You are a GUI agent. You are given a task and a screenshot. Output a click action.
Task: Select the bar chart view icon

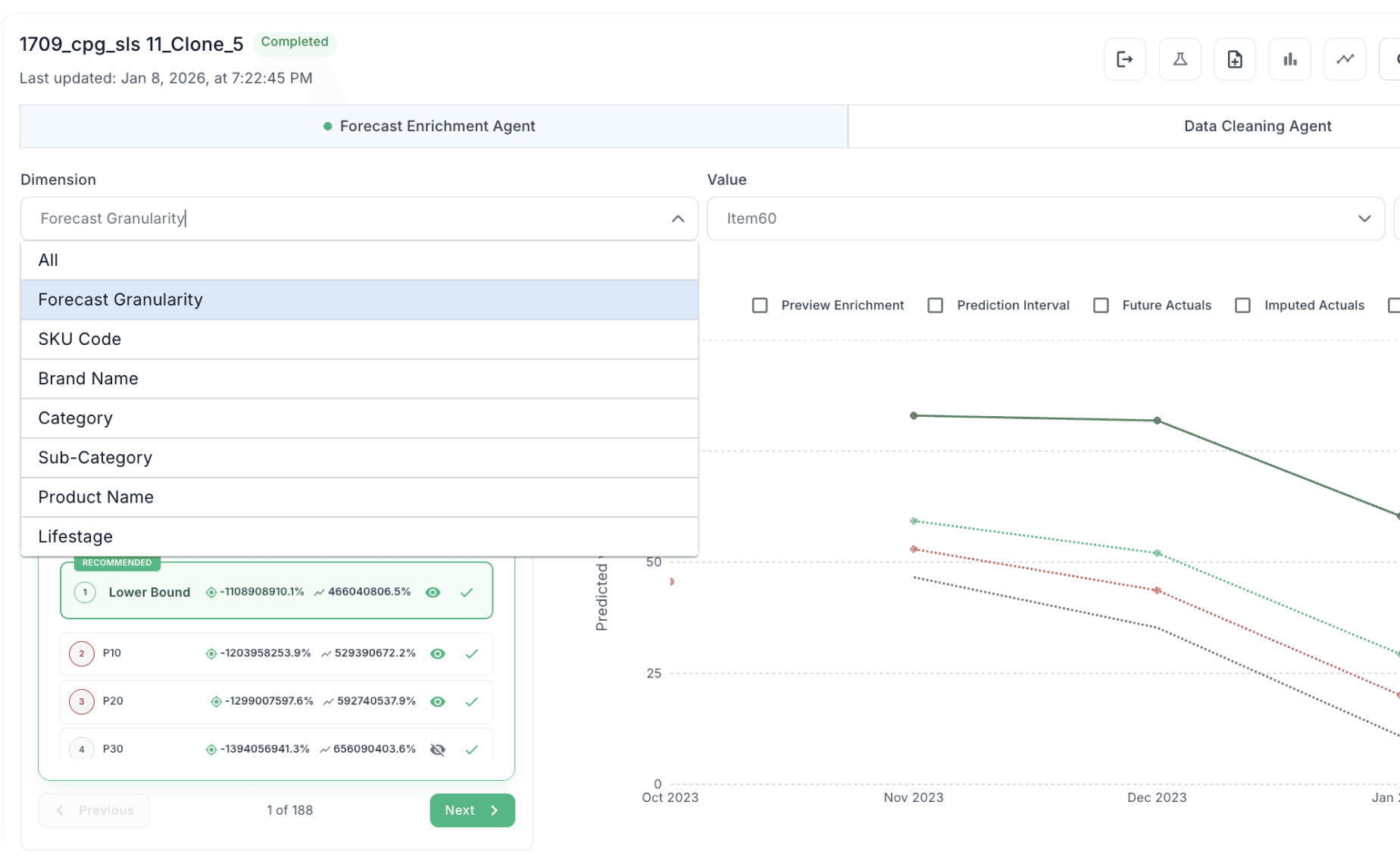pyautogui.click(x=1289, y=59)
